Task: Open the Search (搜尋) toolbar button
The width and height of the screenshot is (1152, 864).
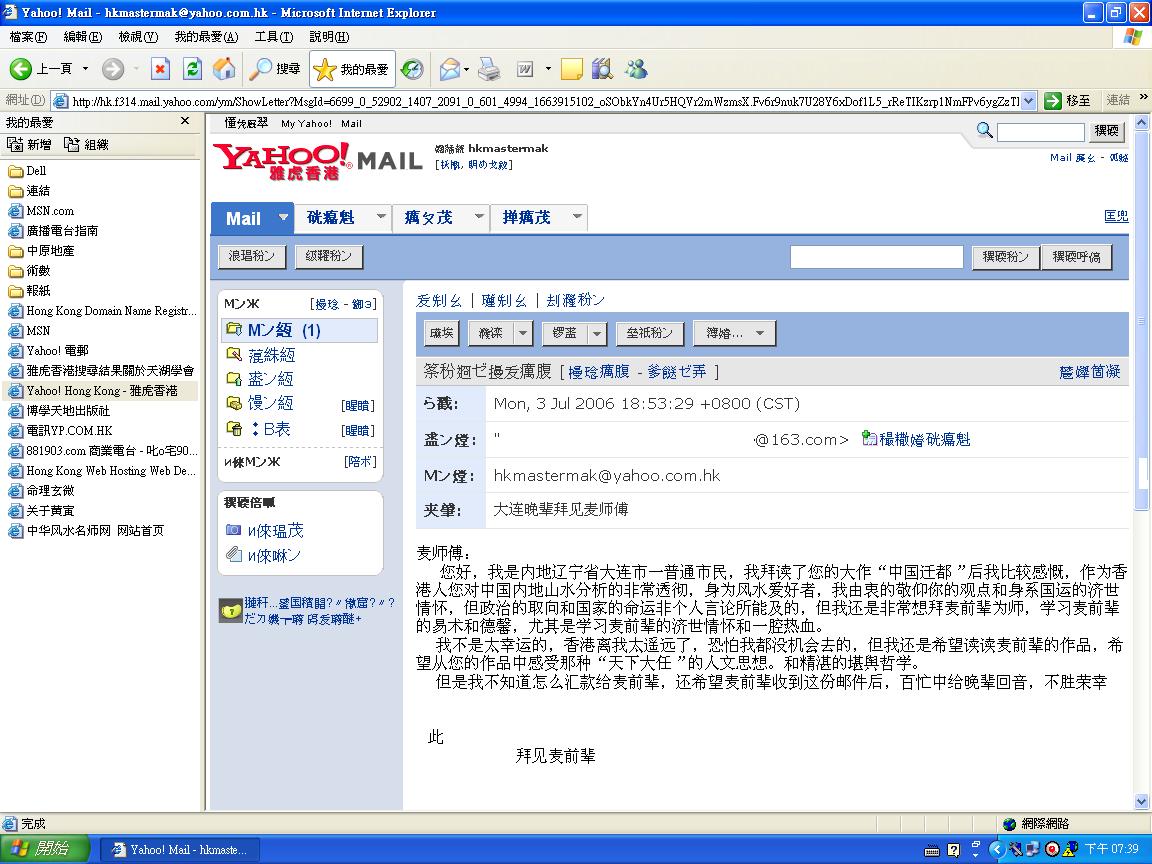Action: tap(275, 69)
